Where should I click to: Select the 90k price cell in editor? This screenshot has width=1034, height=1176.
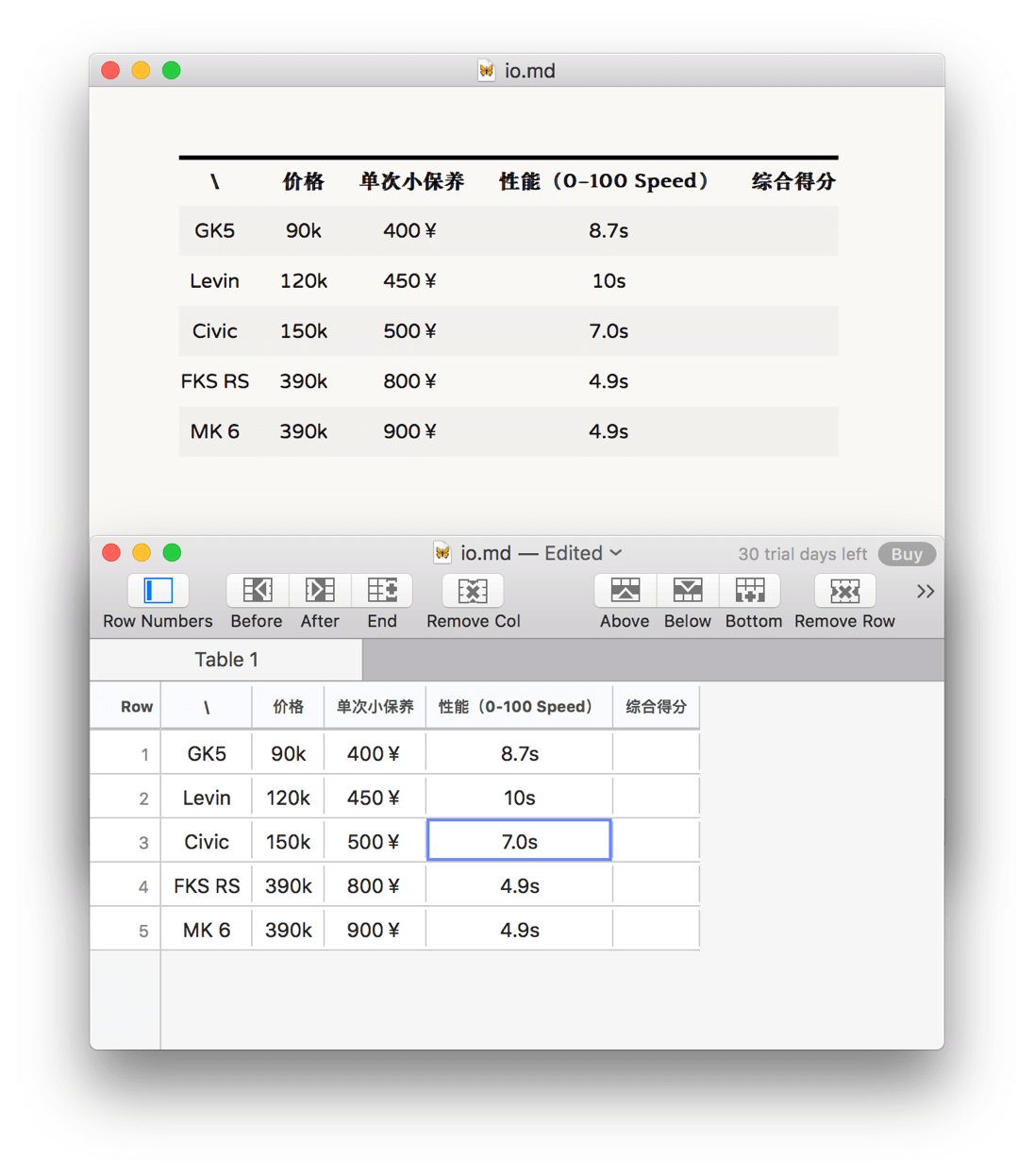tap(289, 753)
